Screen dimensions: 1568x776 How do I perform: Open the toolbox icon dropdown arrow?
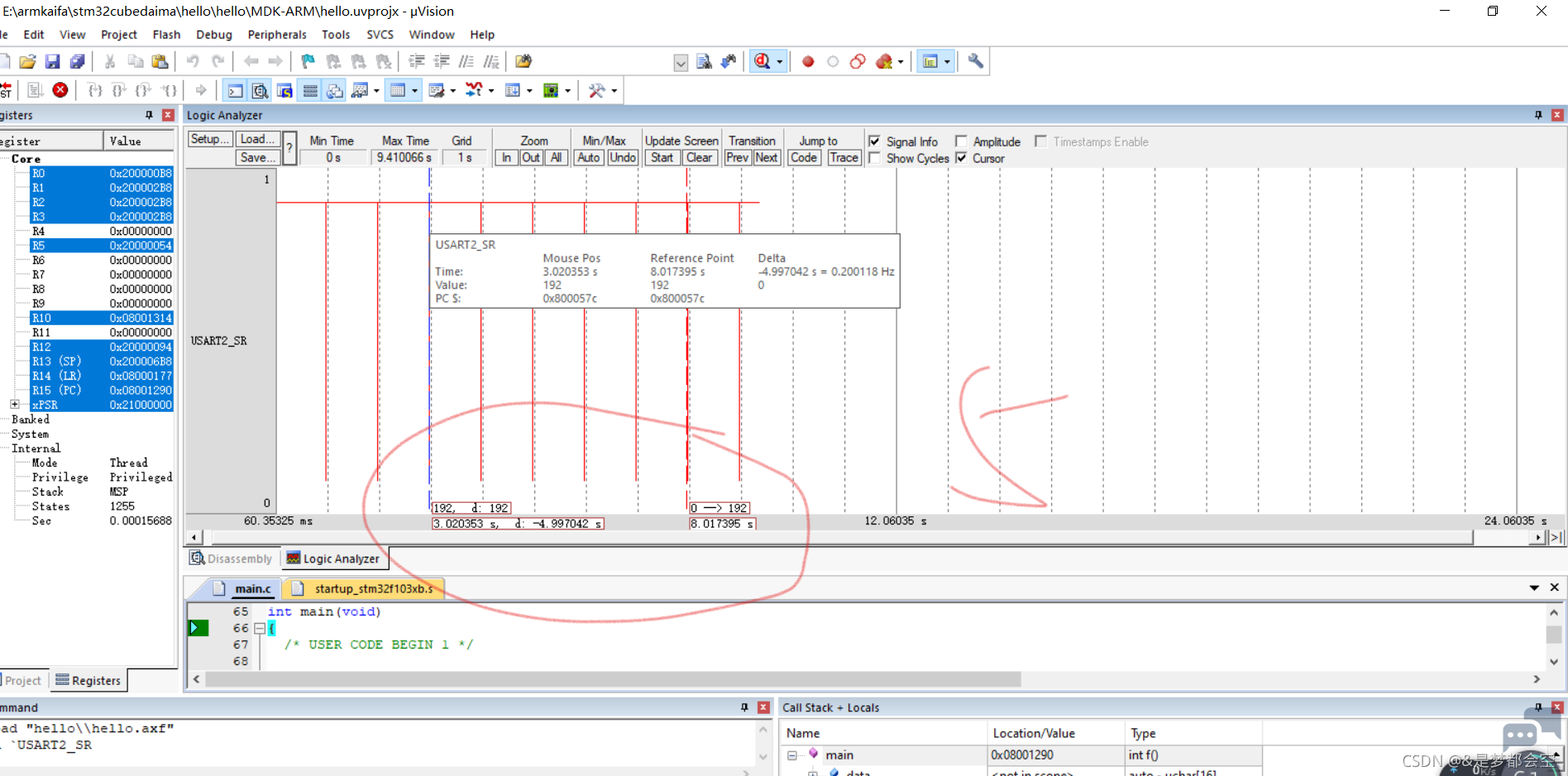[614, 90]
